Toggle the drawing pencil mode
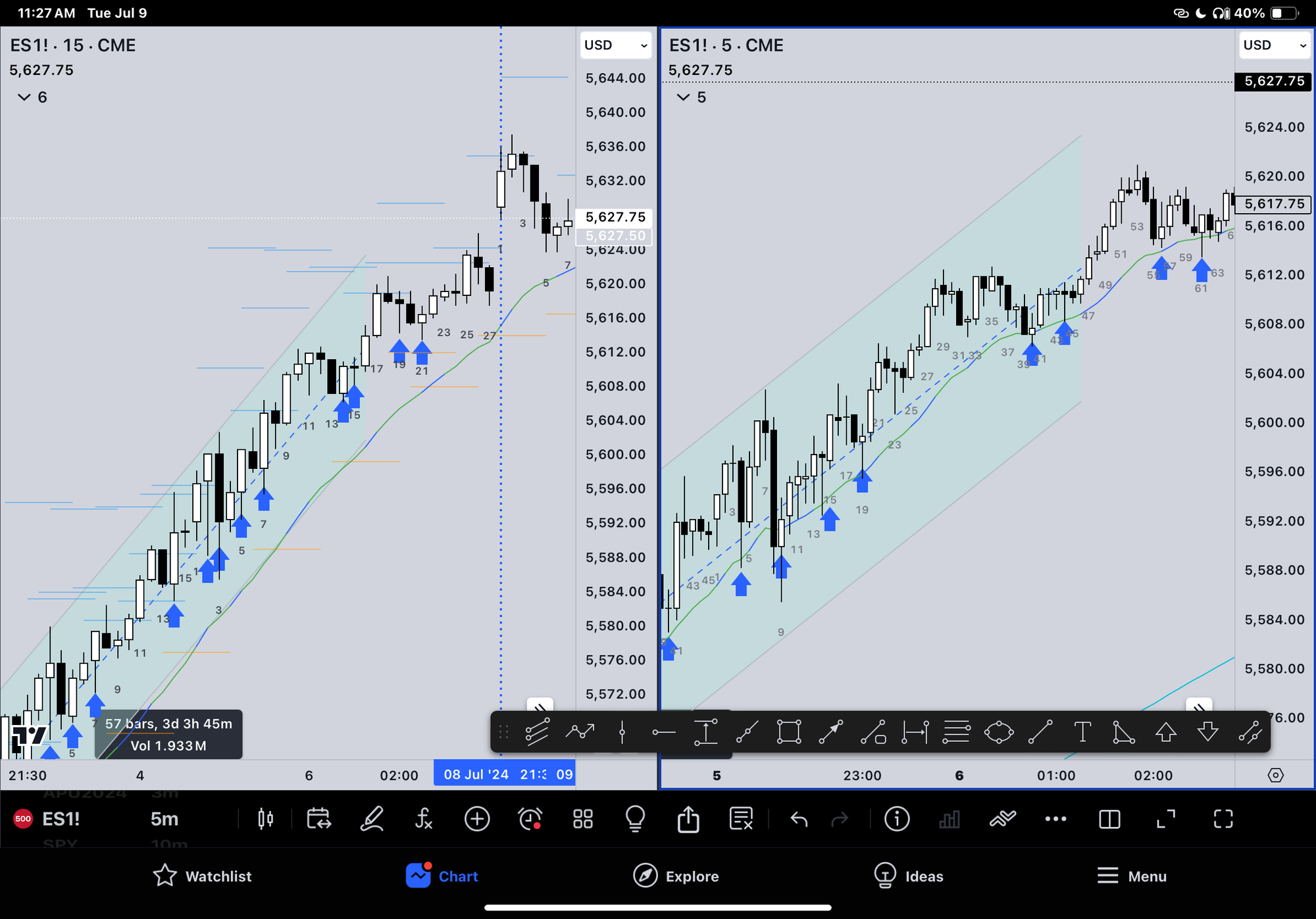The width and height of the screenshot is (1316, 919). [372, 819]
